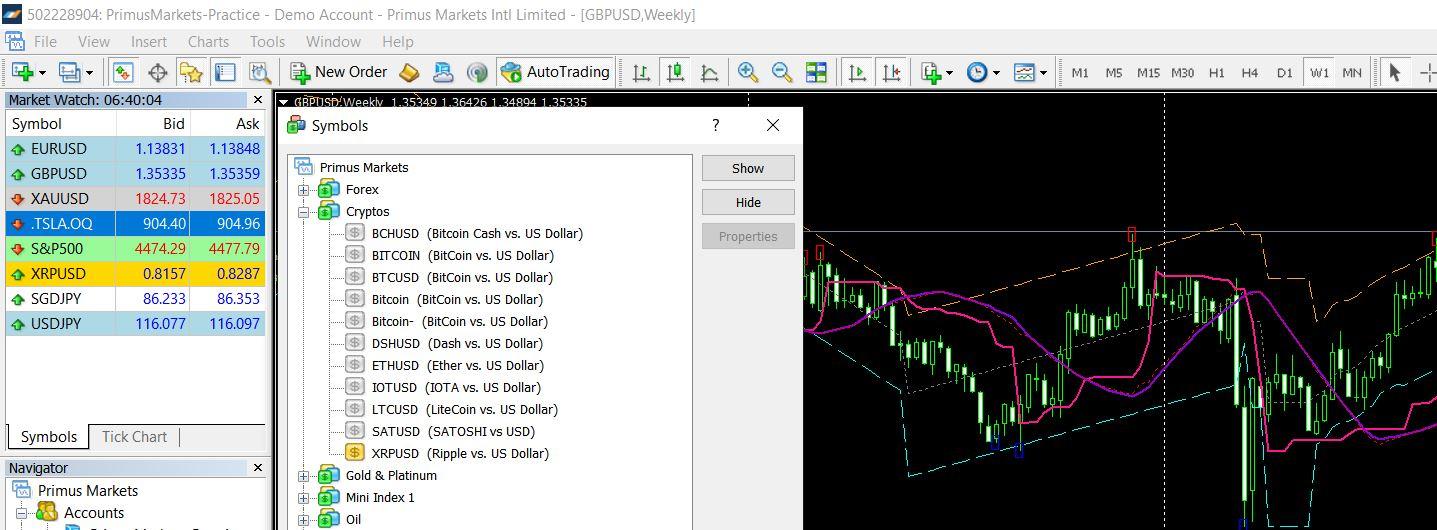Screen dimensions: 1437x530
Task: Open the Strategy Tester magnifier icon
Action: (260, 72)
